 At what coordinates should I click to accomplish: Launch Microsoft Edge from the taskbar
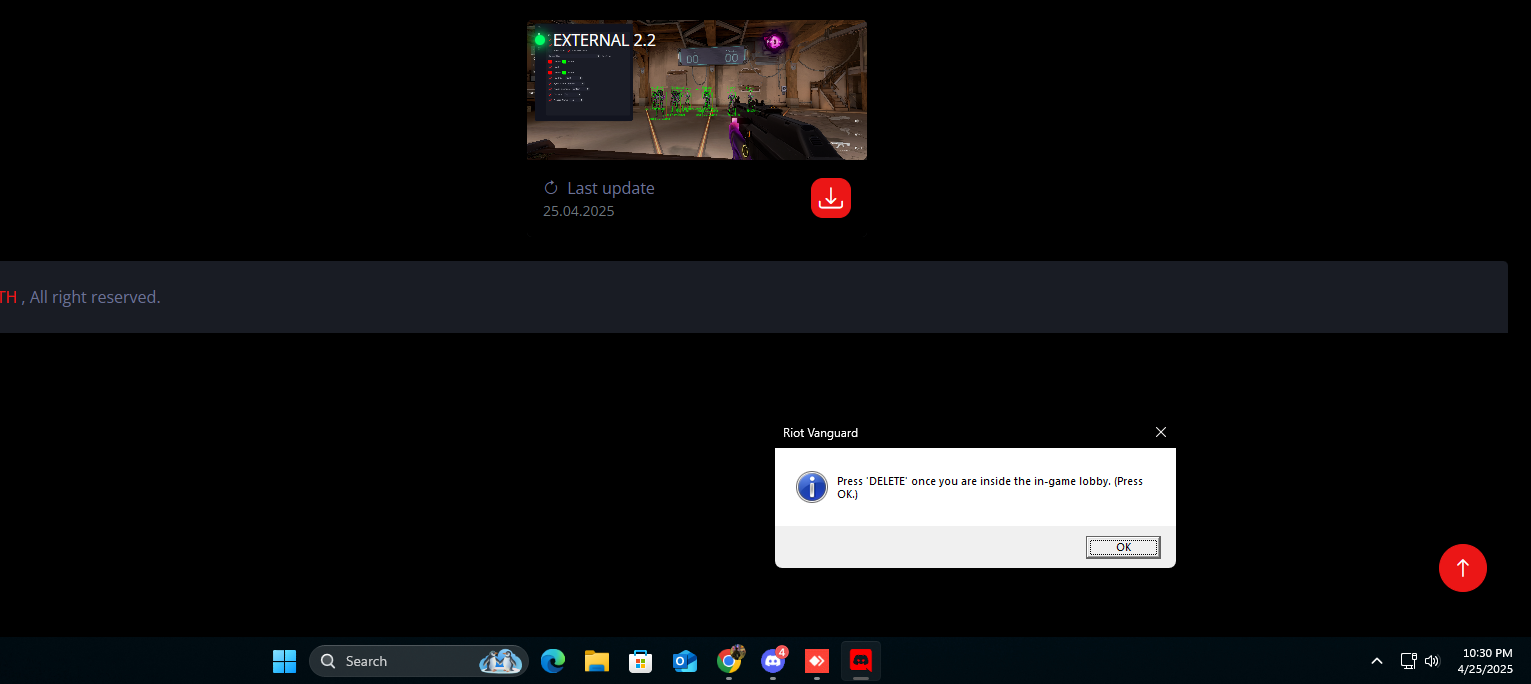pos(552,661)
